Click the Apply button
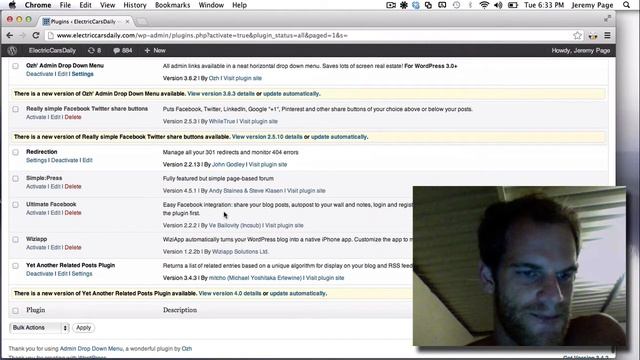The image size is (640, 360). [x=84, y=328]
